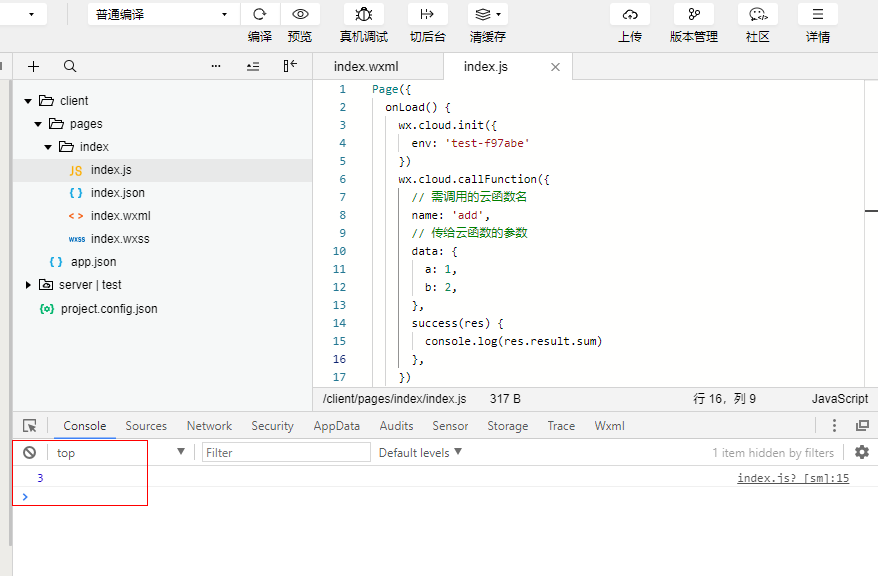Open the Network devtools tab

[x=209, y=426]
